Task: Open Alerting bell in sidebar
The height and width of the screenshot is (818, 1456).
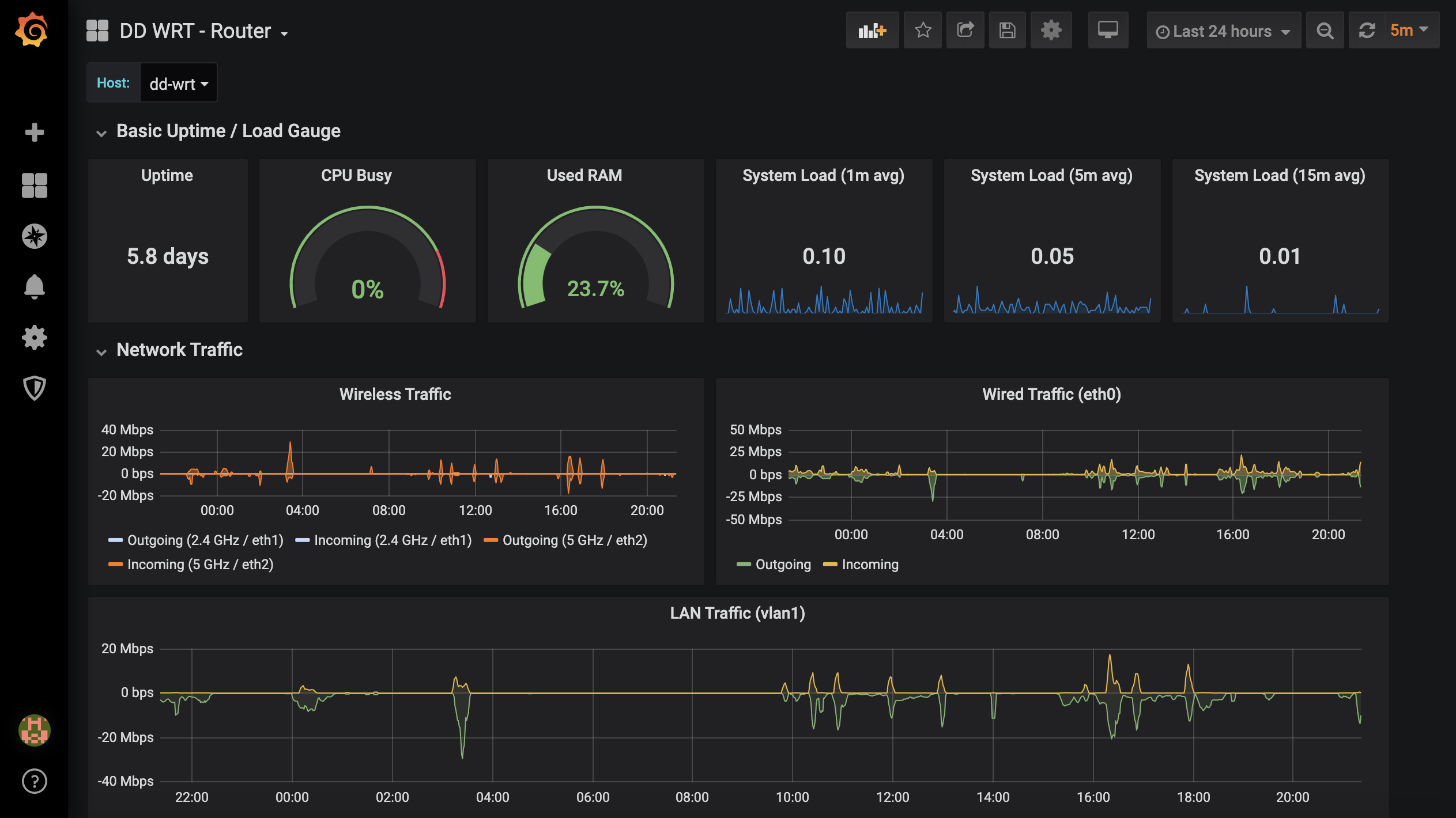Action: [x=34, y=287]
